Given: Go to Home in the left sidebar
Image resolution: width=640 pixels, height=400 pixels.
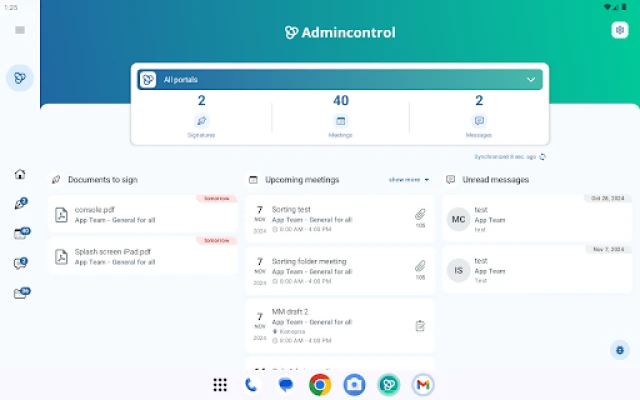Looking at the screenshot, I should (x=20, y=174).
